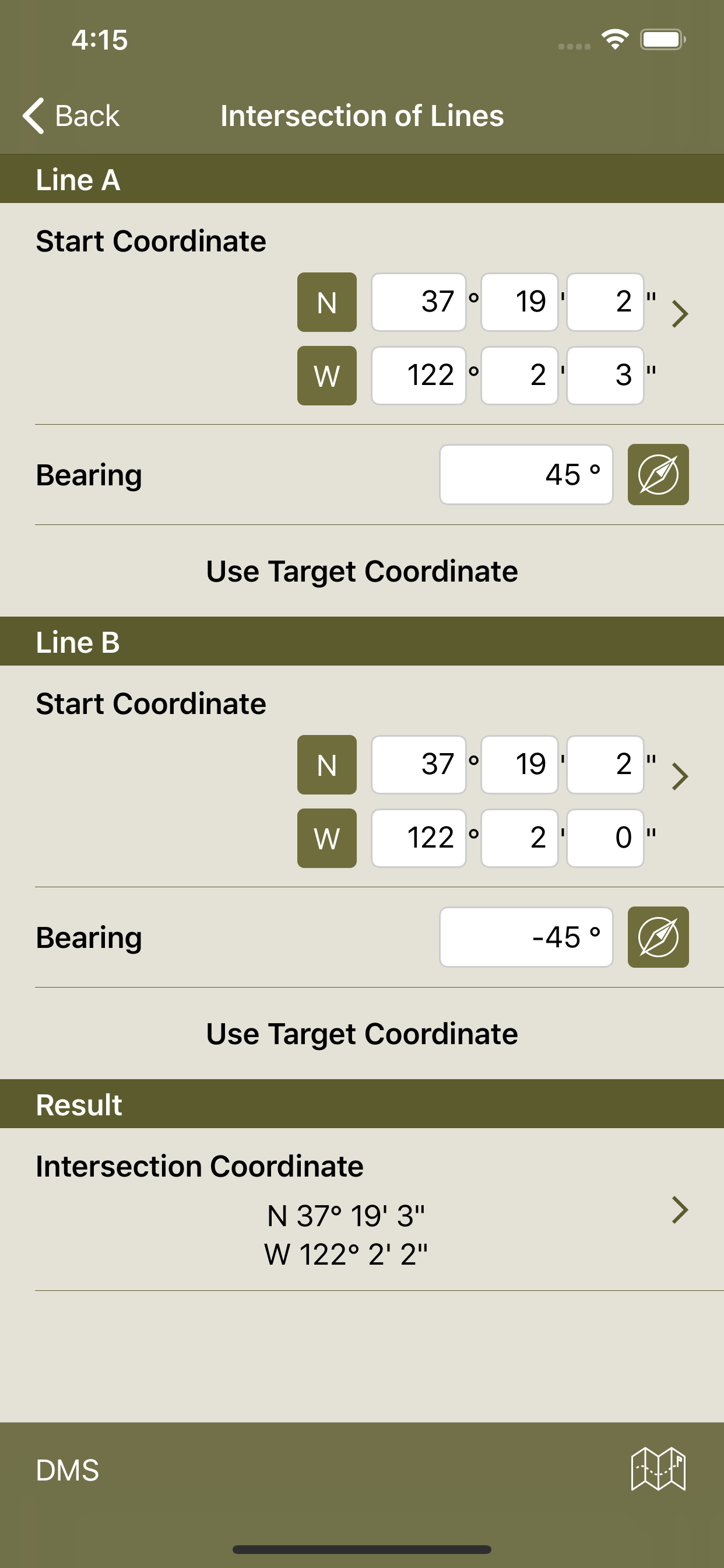Select Line A latitude degrees field 37
Screen dimensions: 724x1568
pos(419,302)
